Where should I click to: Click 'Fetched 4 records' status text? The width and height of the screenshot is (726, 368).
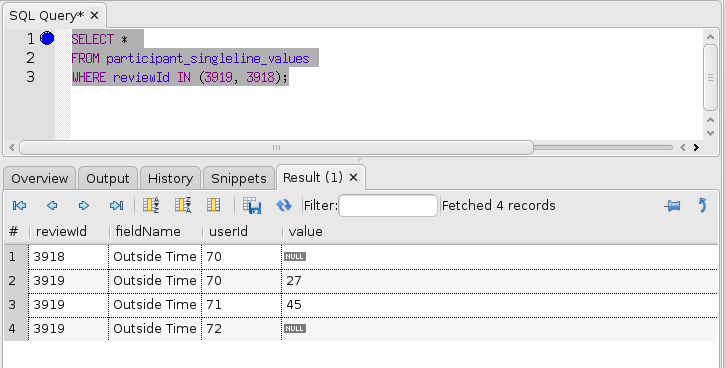(499, 206)
